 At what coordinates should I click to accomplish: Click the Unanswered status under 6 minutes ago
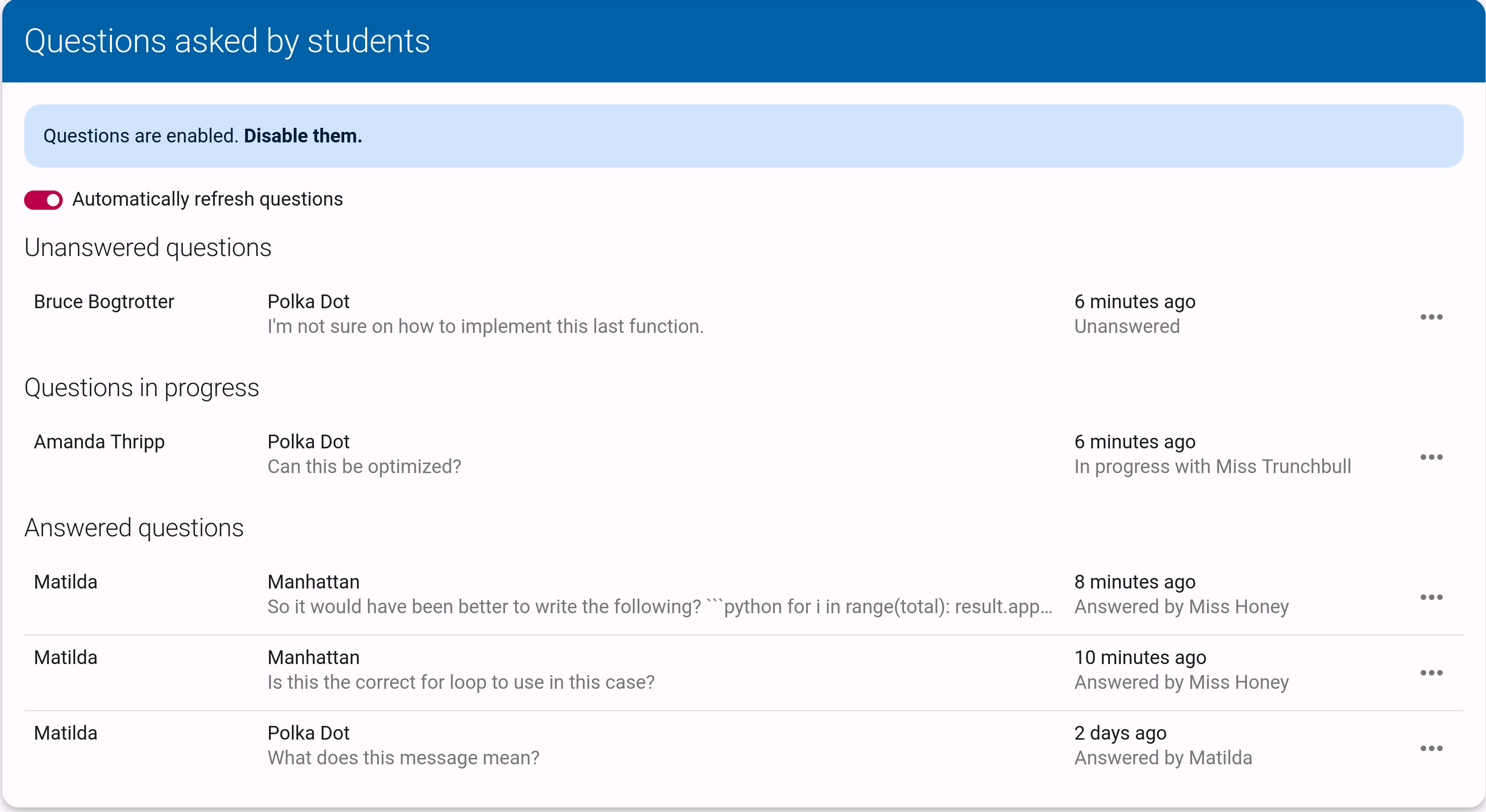pyautogui.click(x=1127, y=327)
